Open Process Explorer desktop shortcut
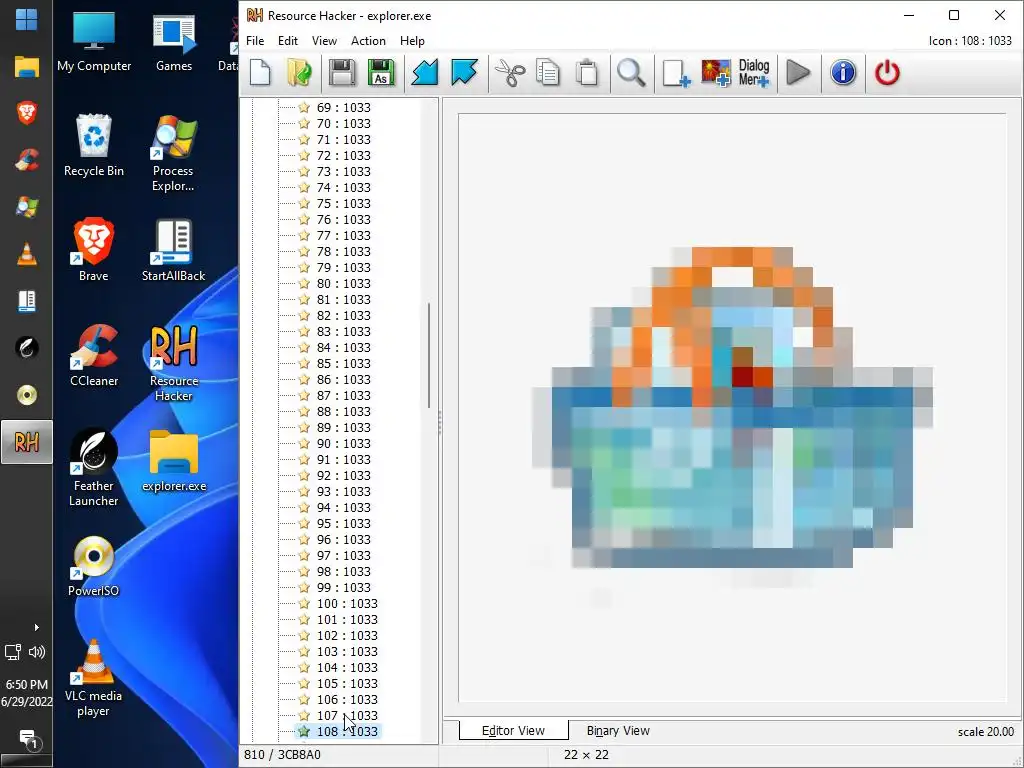This screenshot has height=768, width=1024. tap(173, 154)
